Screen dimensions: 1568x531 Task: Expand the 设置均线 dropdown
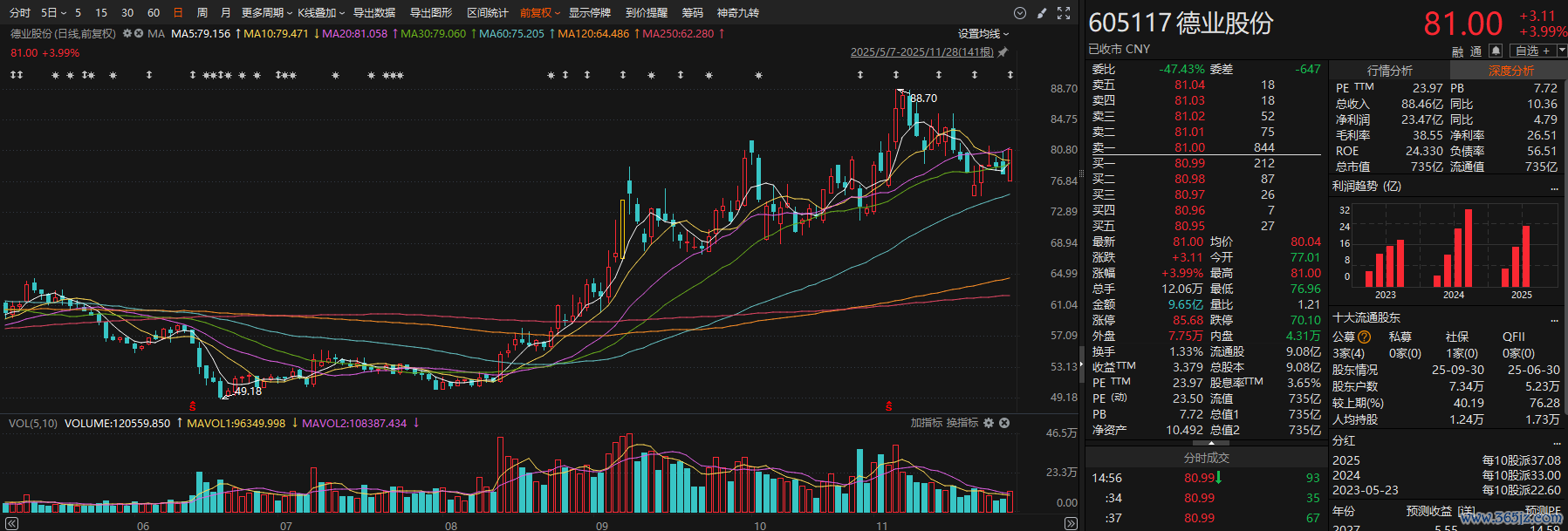pos(983,34)
